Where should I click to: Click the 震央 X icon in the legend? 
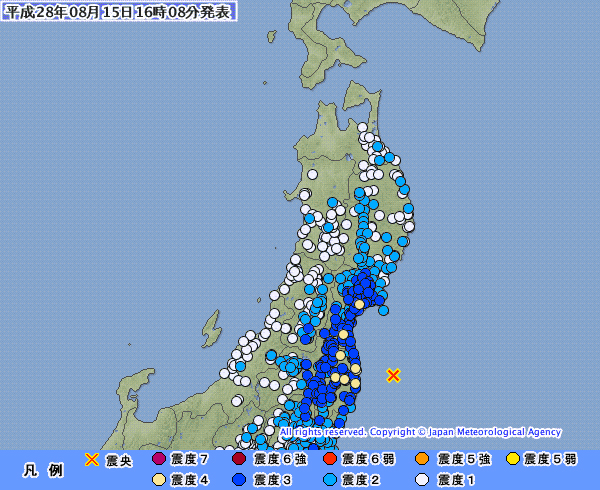(91, 459)
